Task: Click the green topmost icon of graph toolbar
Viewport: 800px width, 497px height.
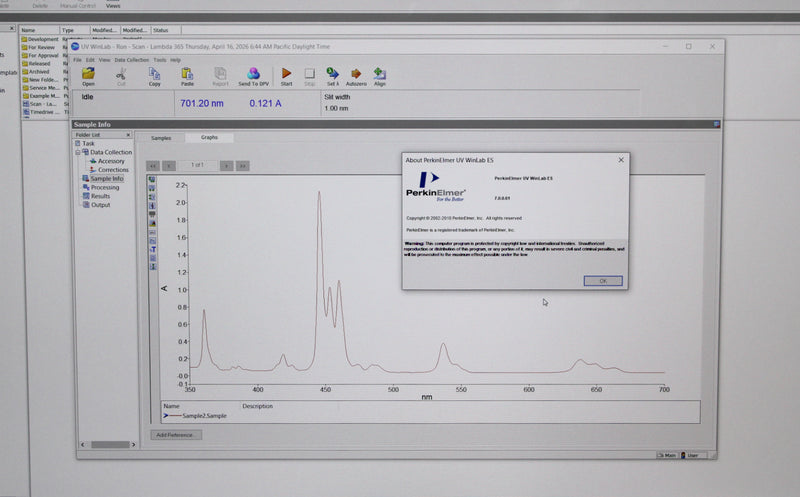Action: click(152, 180)
